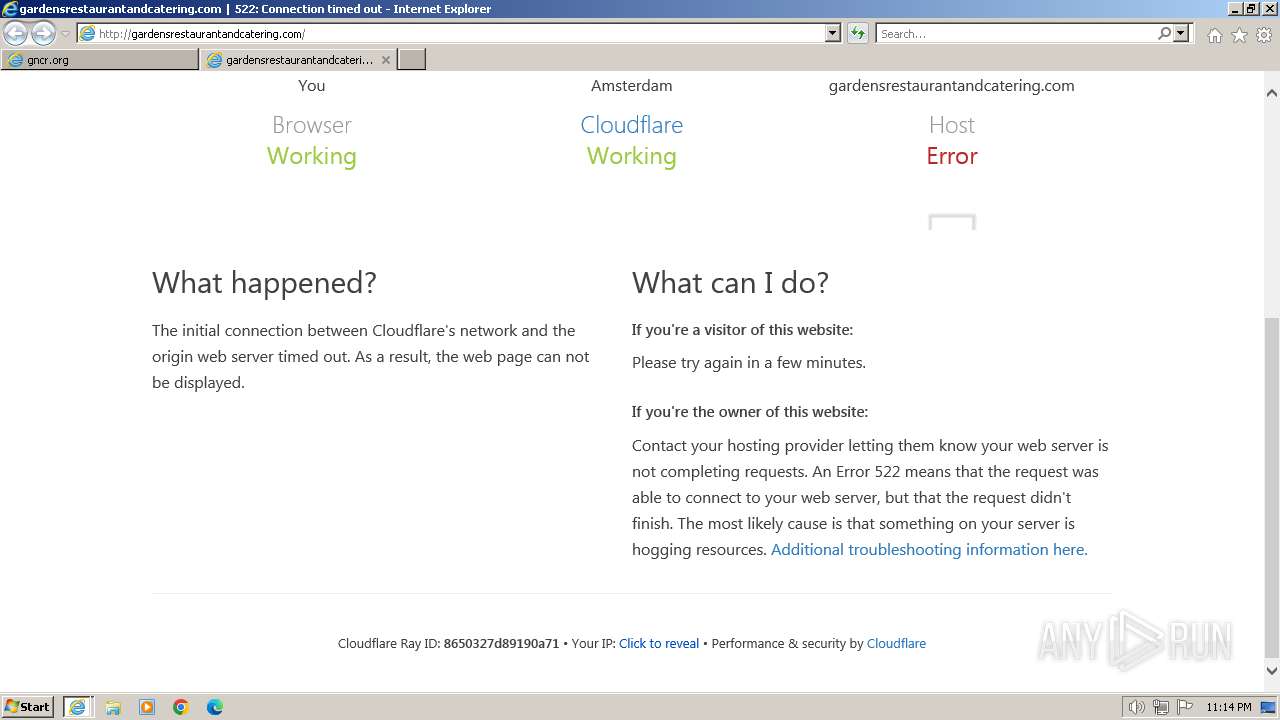The image size is (1280, 720).
Task: Click the 'What can I do?' heading
Action: click(730, 283)
